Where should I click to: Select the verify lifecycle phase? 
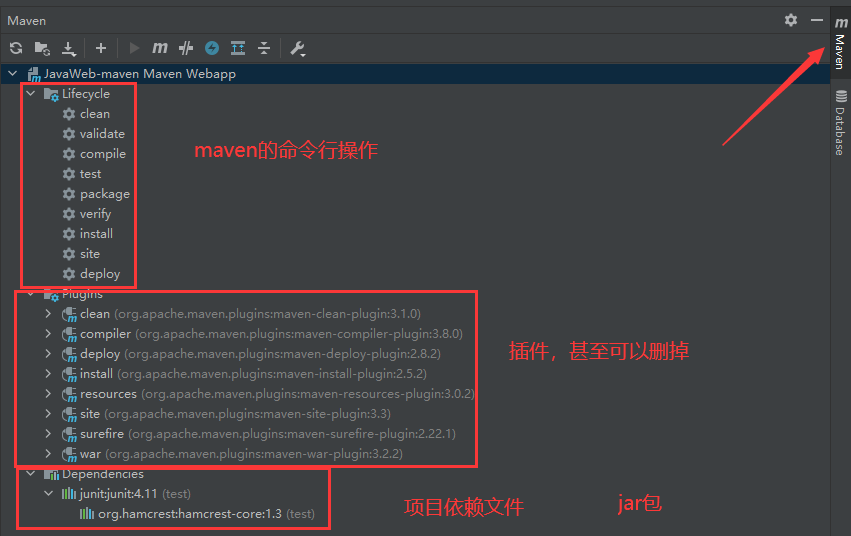coord(96,214)
